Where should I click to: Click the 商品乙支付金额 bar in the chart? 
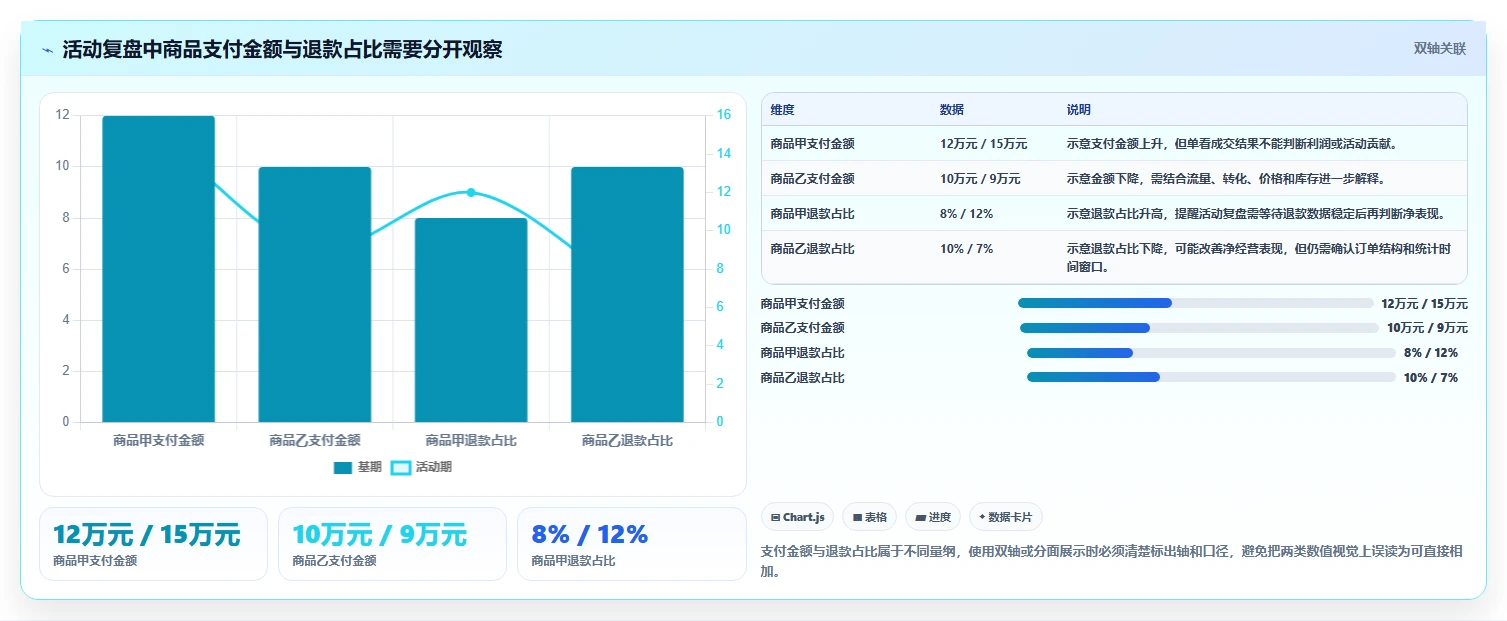pos(315,294)
